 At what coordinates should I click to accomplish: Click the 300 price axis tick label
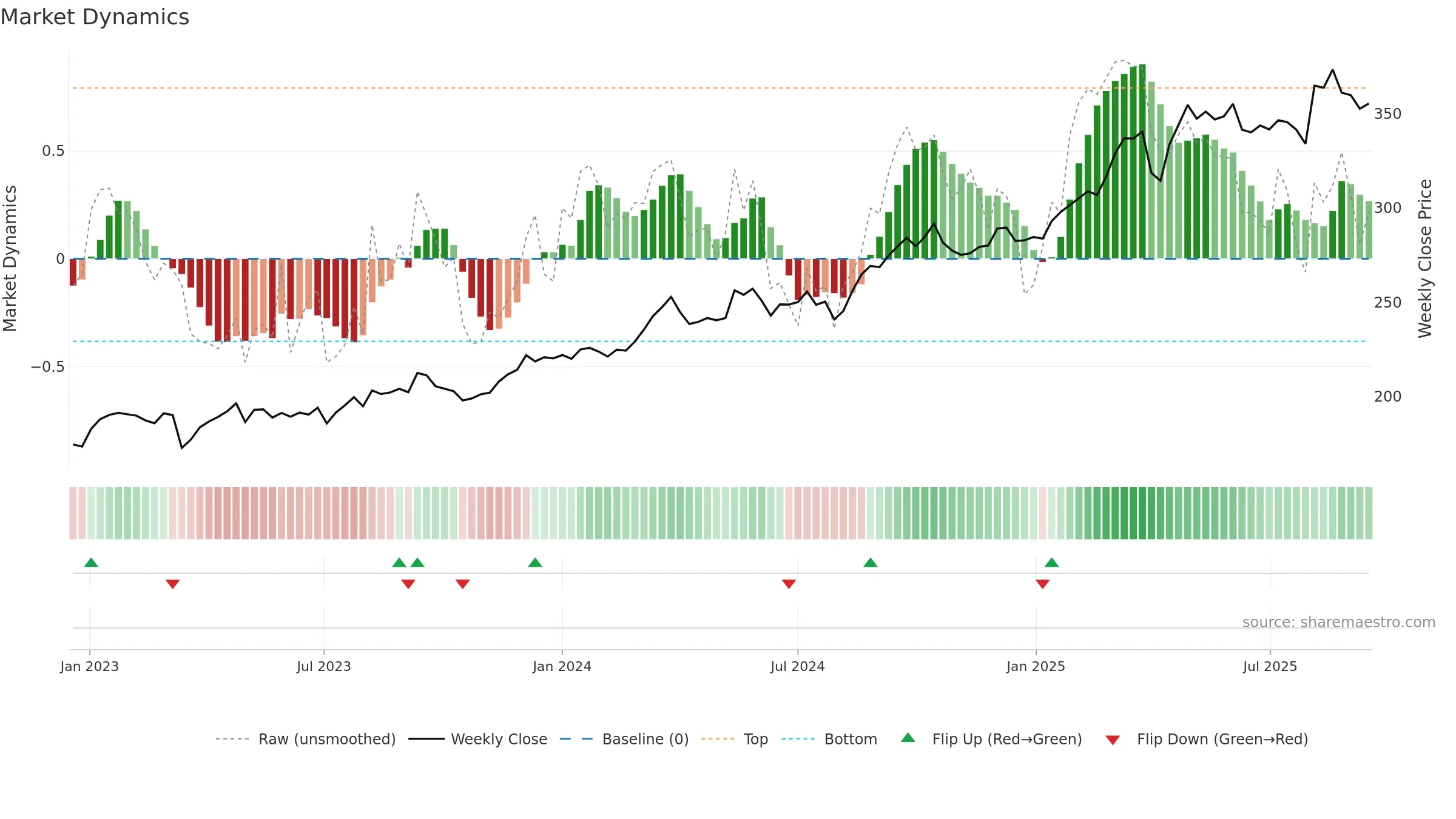point(1387,208)
